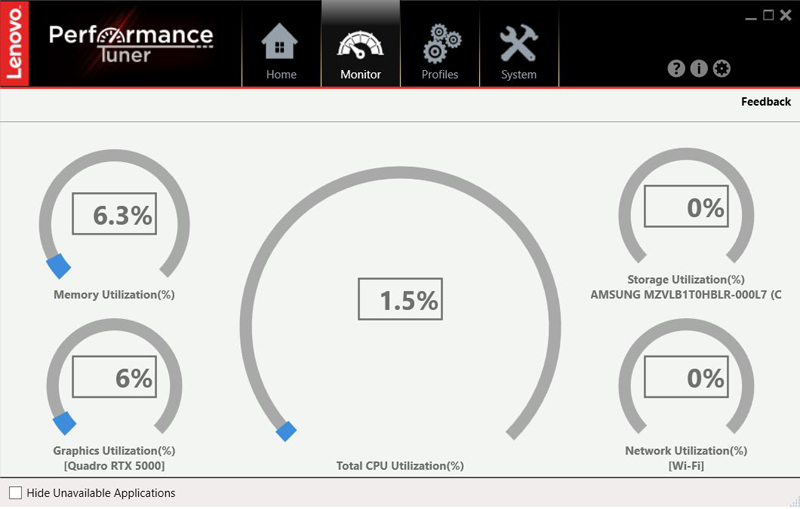800x509 pixels.
Task: Click the Network Utilization 0% value box
Action: click(686, 377)
